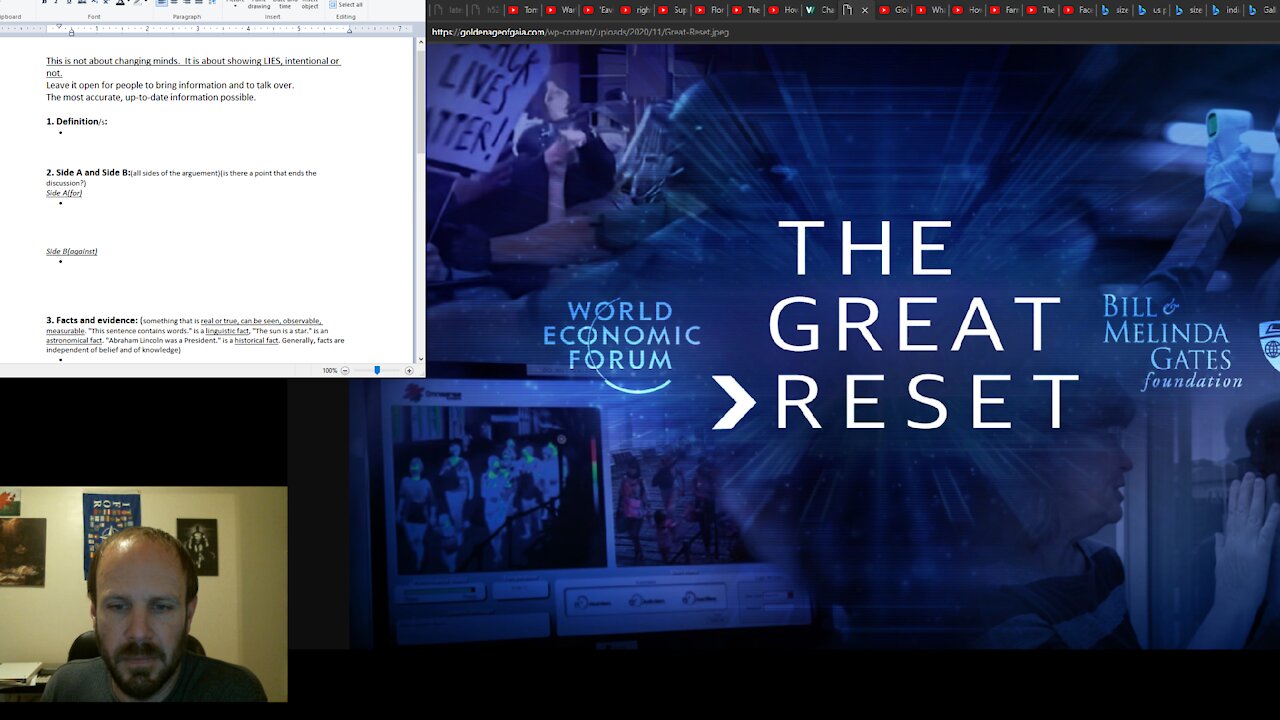Screen dimensions: 1280x720
Task: Switch to the 'Gall' Bing tab
Action: pyautogui.click(x=1262, y=10)
